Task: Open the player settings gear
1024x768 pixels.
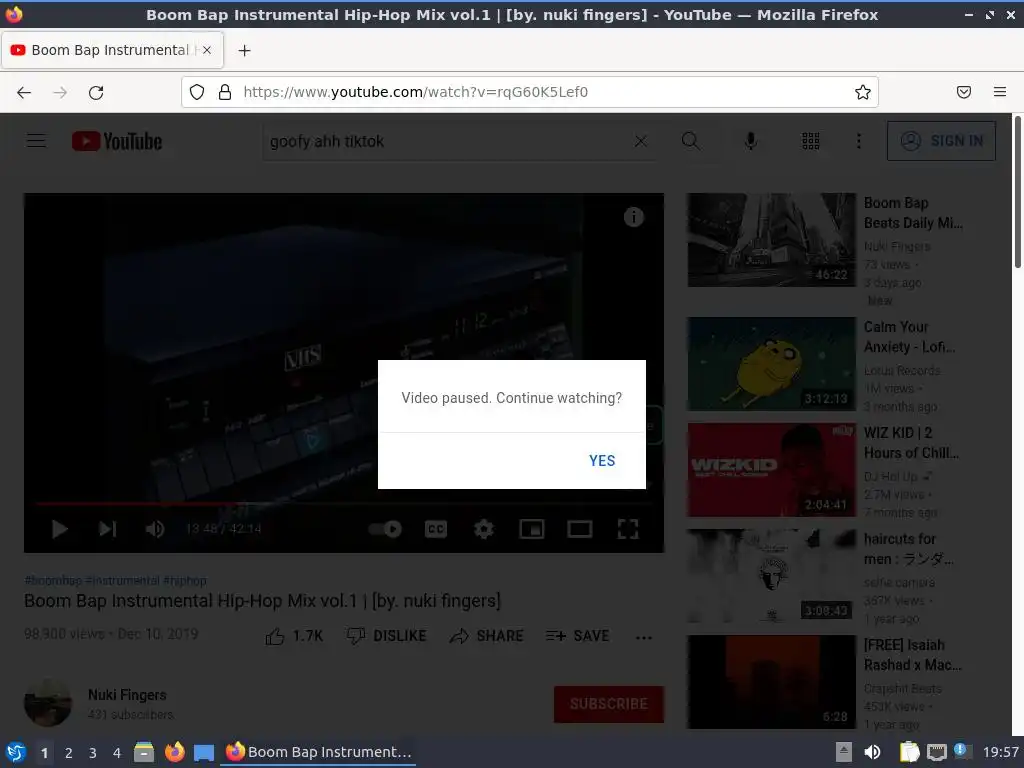Action: (x=483, y=529)
